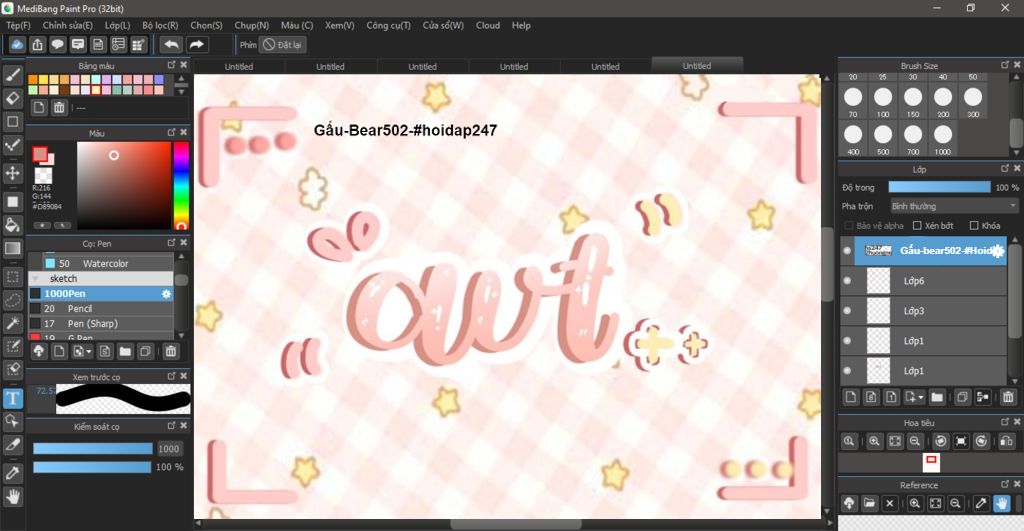
Task: Clear the Reference panel image with X
Action: [x=889, y=503]
